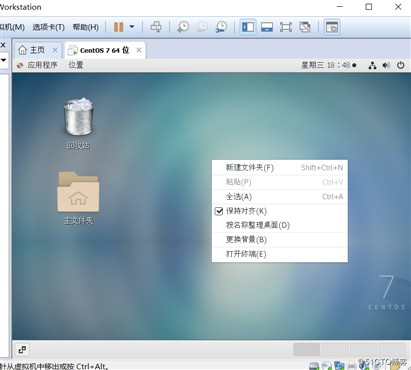Click the CentOS logo icon beside 应用程序
The height and width of the screenshot is (370, 411).
tap(20, 65)
